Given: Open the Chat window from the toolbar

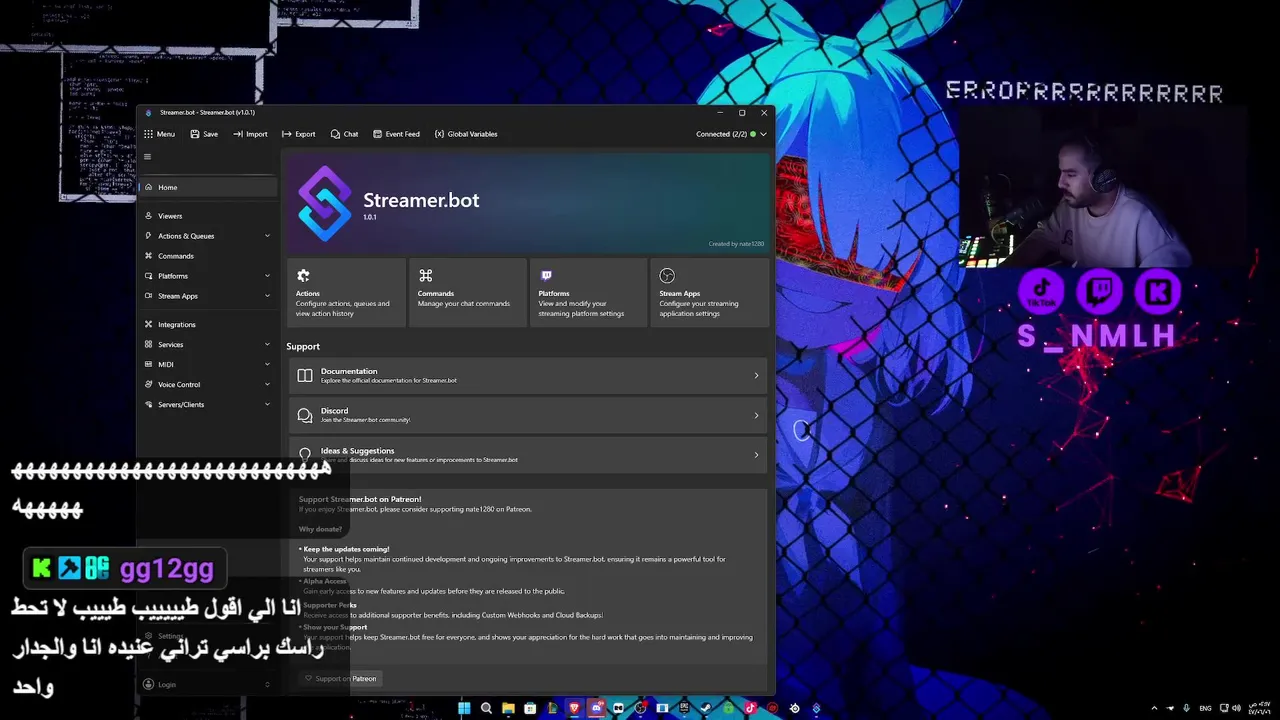Looking at the screenshot, I should coord(344,134).
